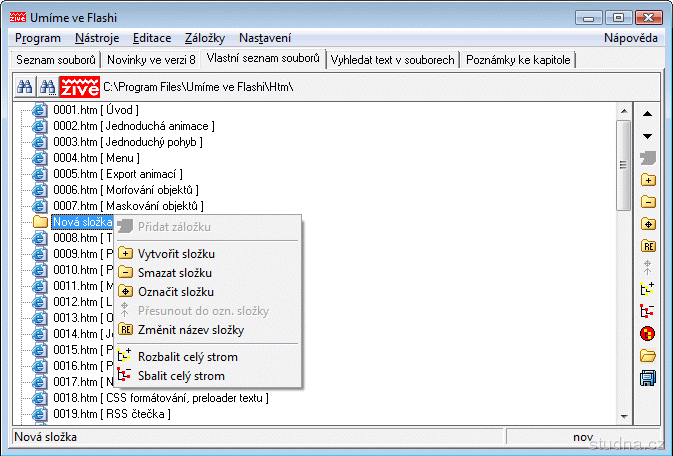Click the file list scrollbar thumb

[x=624, y=165]
